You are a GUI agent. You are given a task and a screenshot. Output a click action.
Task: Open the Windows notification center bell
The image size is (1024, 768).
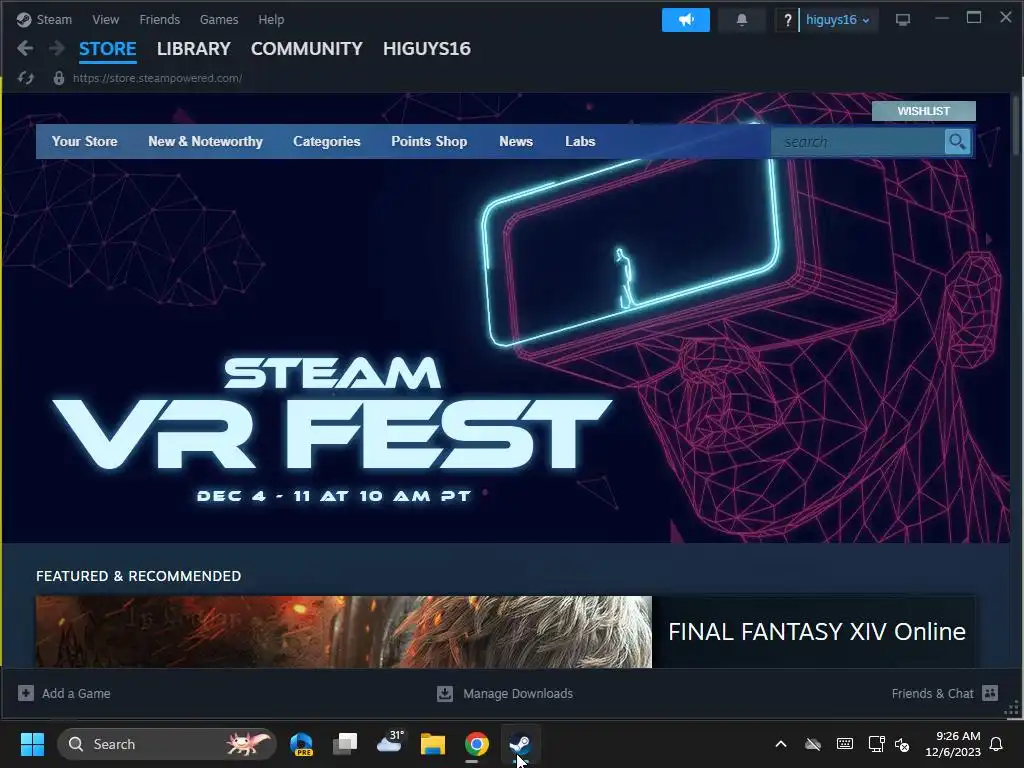997,744
